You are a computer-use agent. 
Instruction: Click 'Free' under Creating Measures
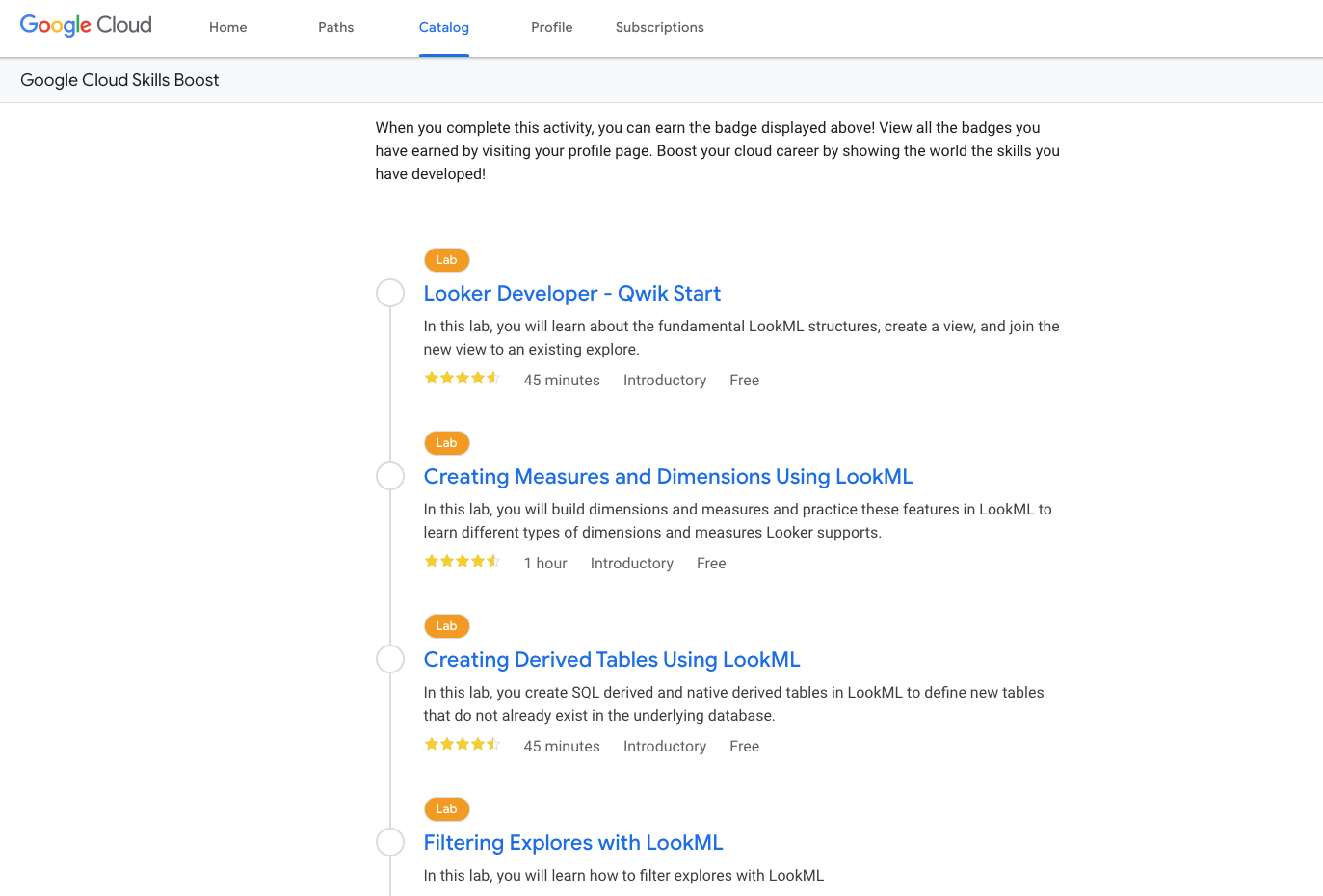click(712, 564)
